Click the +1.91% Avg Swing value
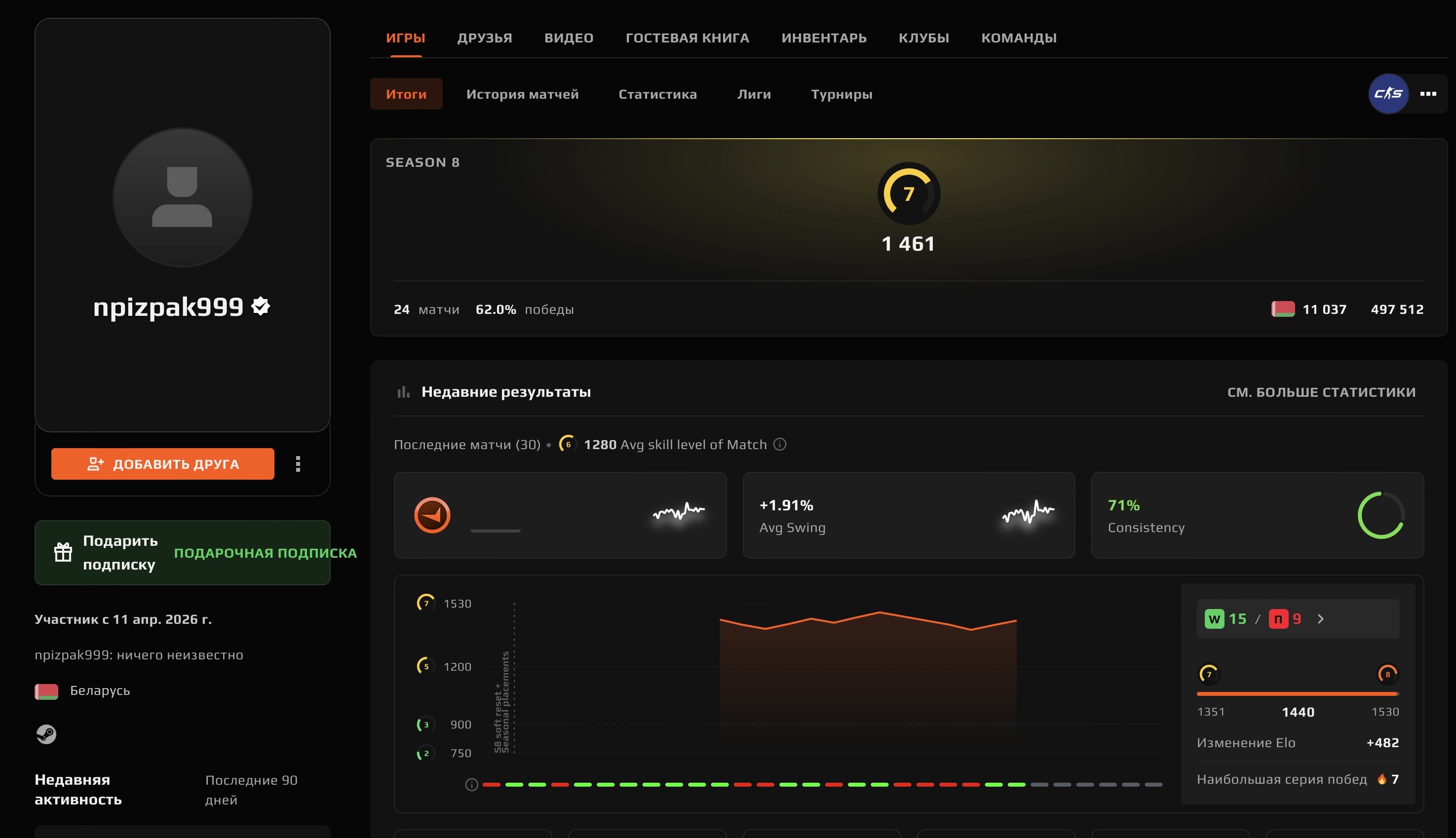Screen dimensions: 1456x838 (786, 505)
